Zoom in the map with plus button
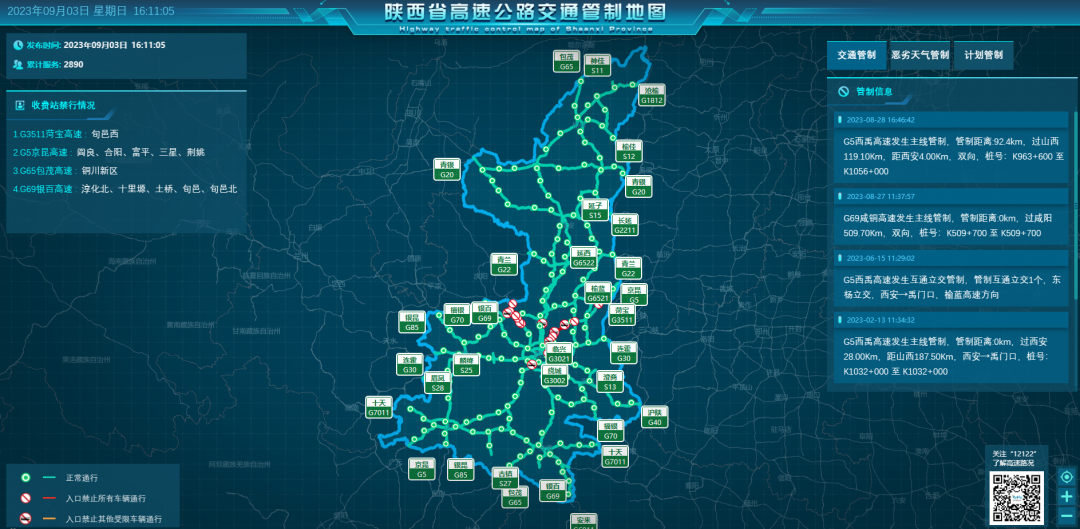Viewport: 1080px width, 529px height. pyautogui.click(x=1067, y=496)
